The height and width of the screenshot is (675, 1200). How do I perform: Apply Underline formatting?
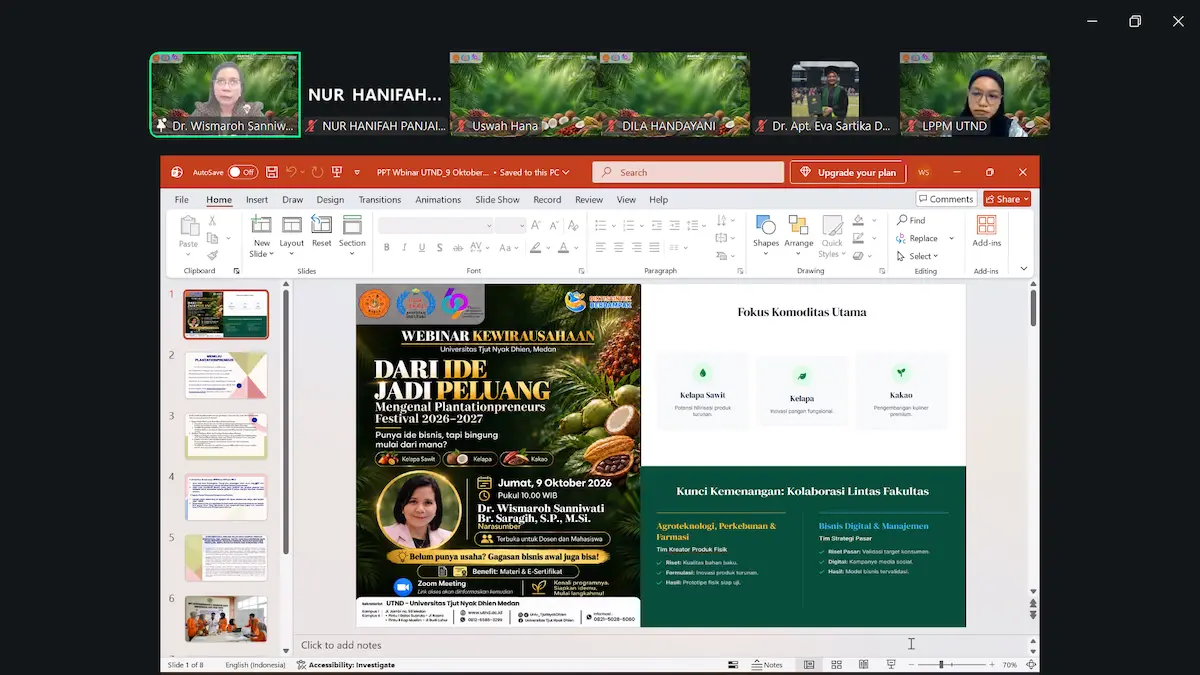click(x=423, y=248)
